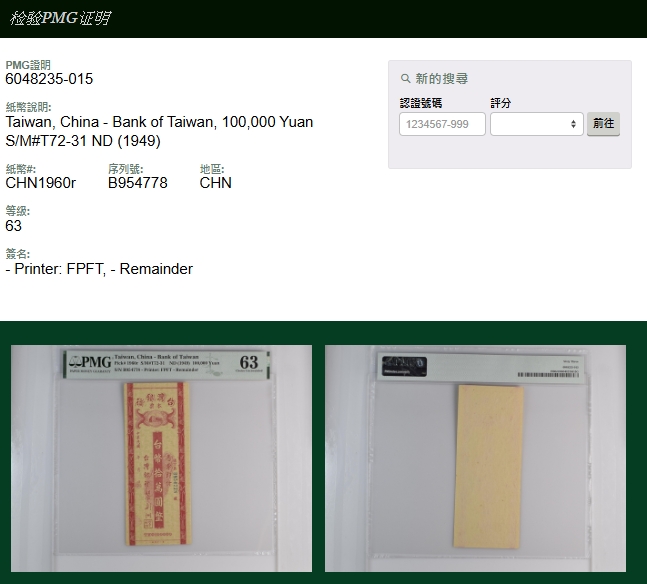Select the note number CHN1960r
Screen dimensions: 647x584
pyautogui.click(x=40, y=183)
